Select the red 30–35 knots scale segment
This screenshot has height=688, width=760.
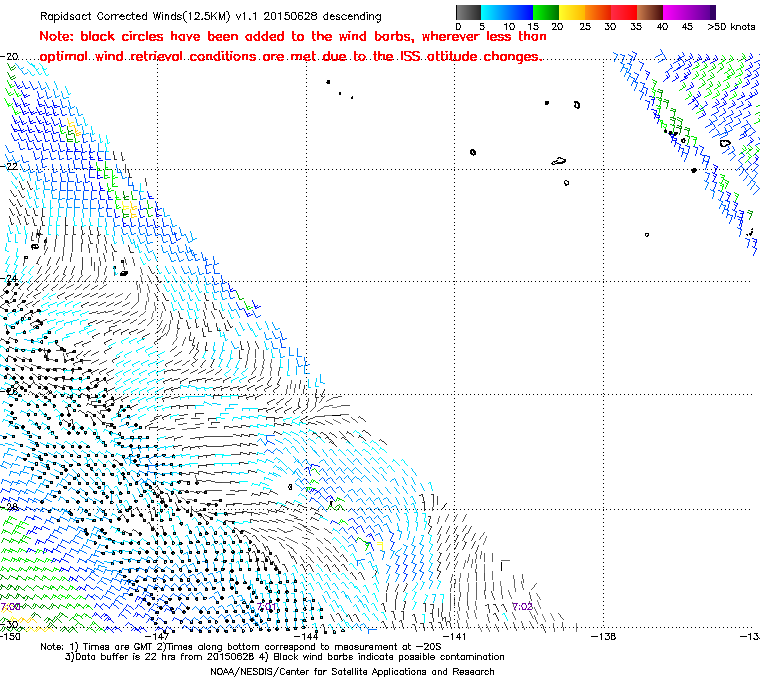click(624, 12)
